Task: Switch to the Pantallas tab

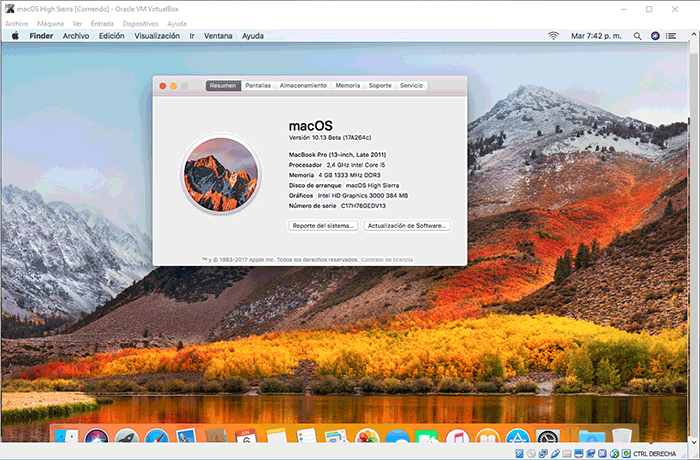Action: tap(258, 85)
